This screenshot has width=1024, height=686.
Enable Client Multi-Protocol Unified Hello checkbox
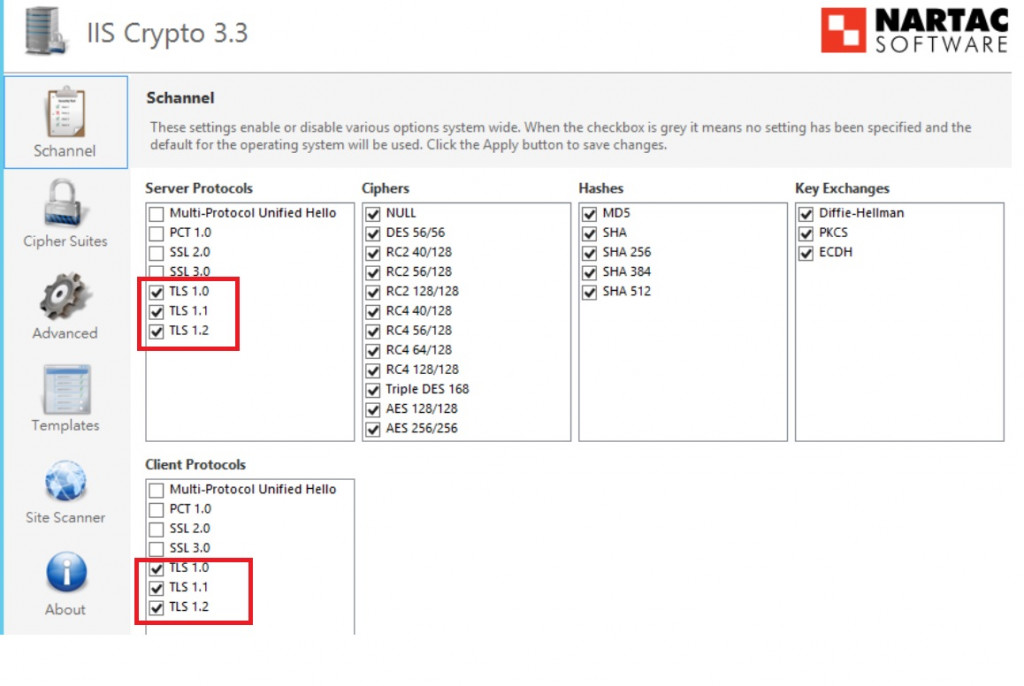pyautogui.click(x=156, y=490)
